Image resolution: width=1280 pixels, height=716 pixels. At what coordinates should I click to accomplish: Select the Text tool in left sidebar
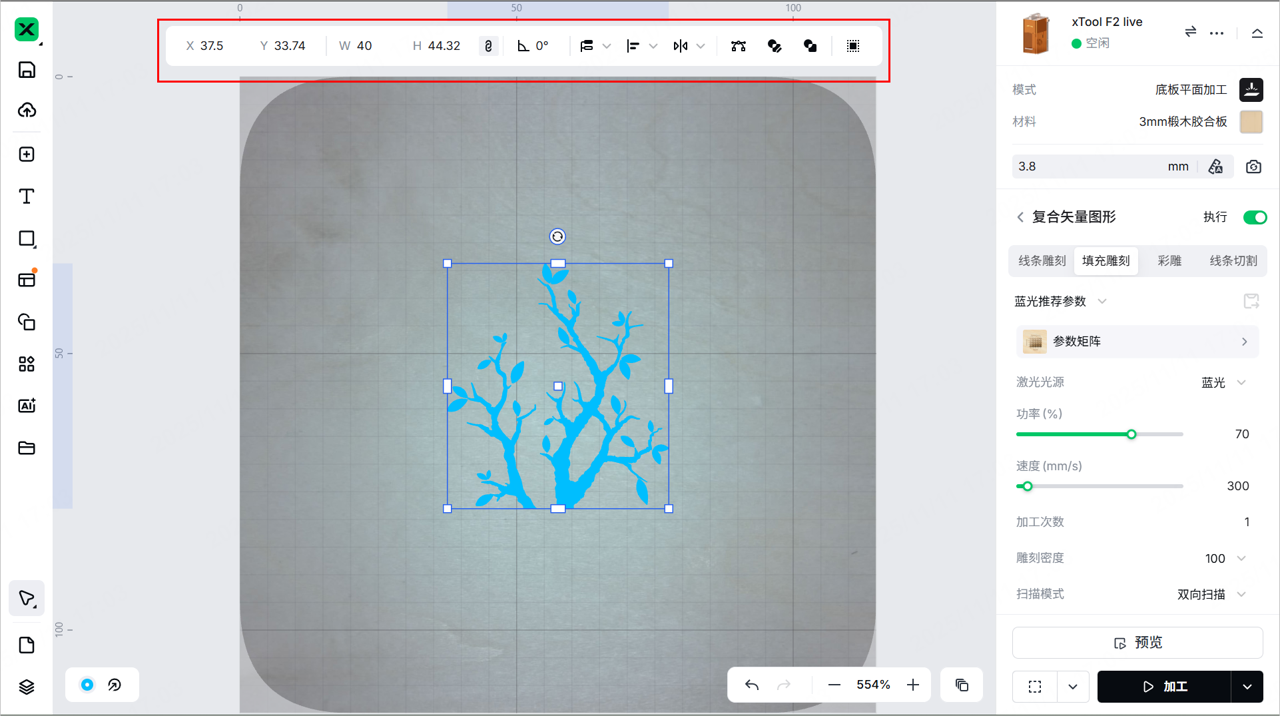click(27, 197)
